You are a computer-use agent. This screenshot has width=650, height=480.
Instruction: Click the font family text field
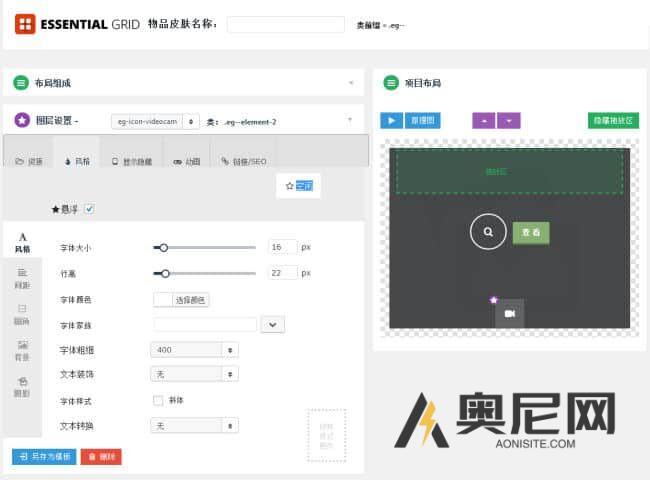[205, 325]
